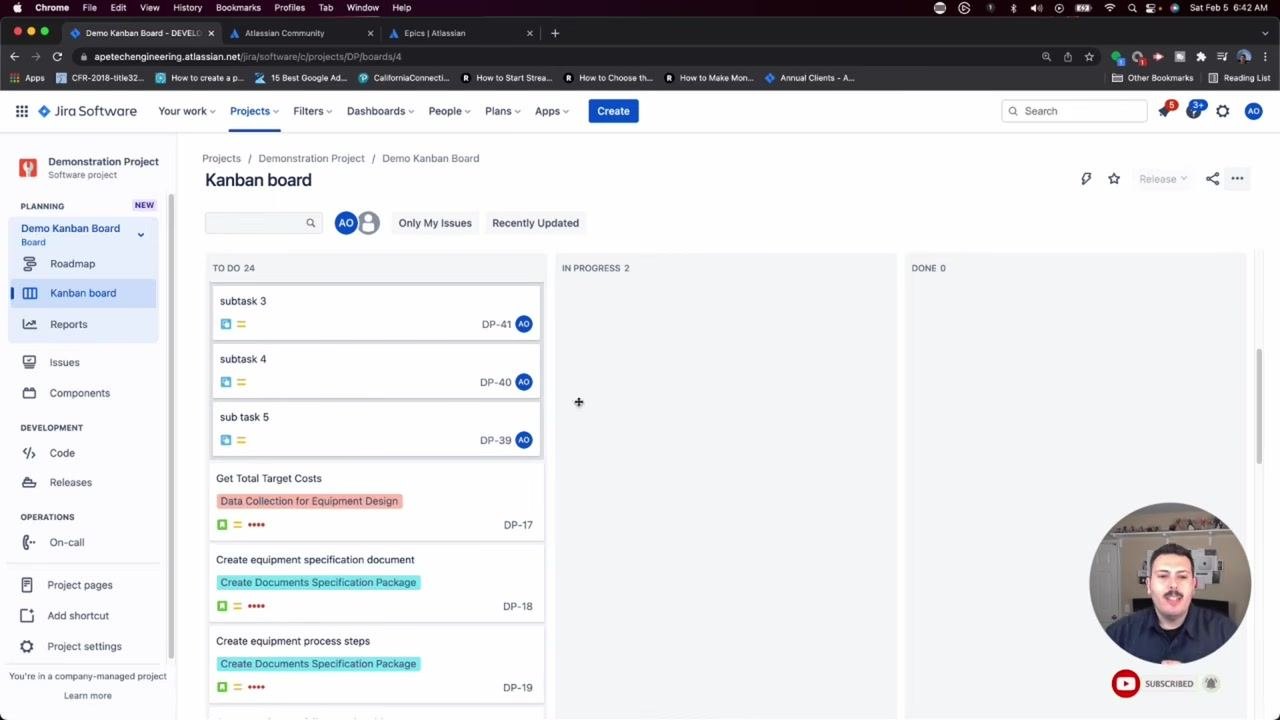The image size is (1280, 720).
Task: Click the Demonstration Project avatar icon
Action: [28, 167]
